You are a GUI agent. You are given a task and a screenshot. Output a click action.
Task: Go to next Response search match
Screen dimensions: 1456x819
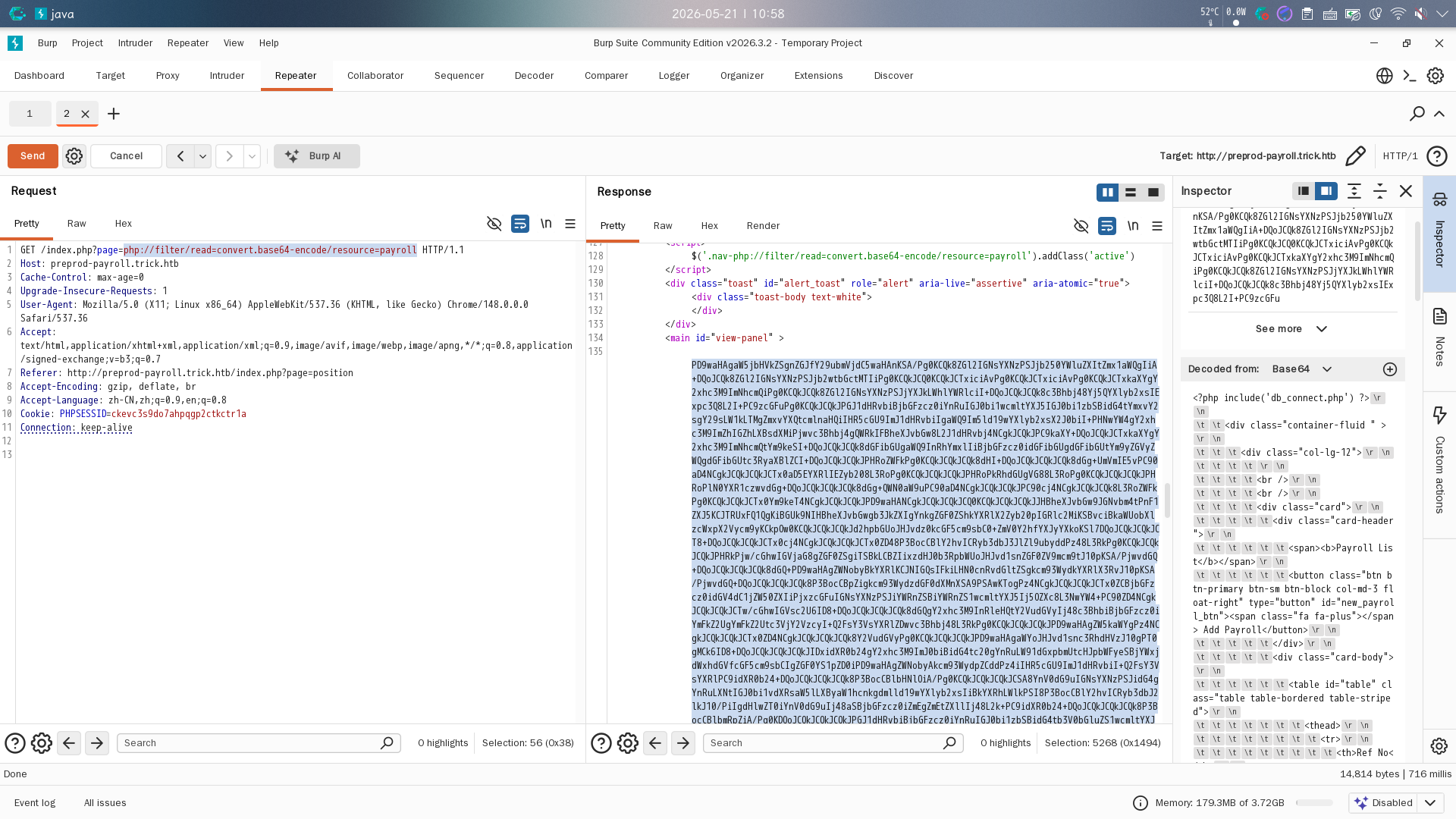(683, 743)
